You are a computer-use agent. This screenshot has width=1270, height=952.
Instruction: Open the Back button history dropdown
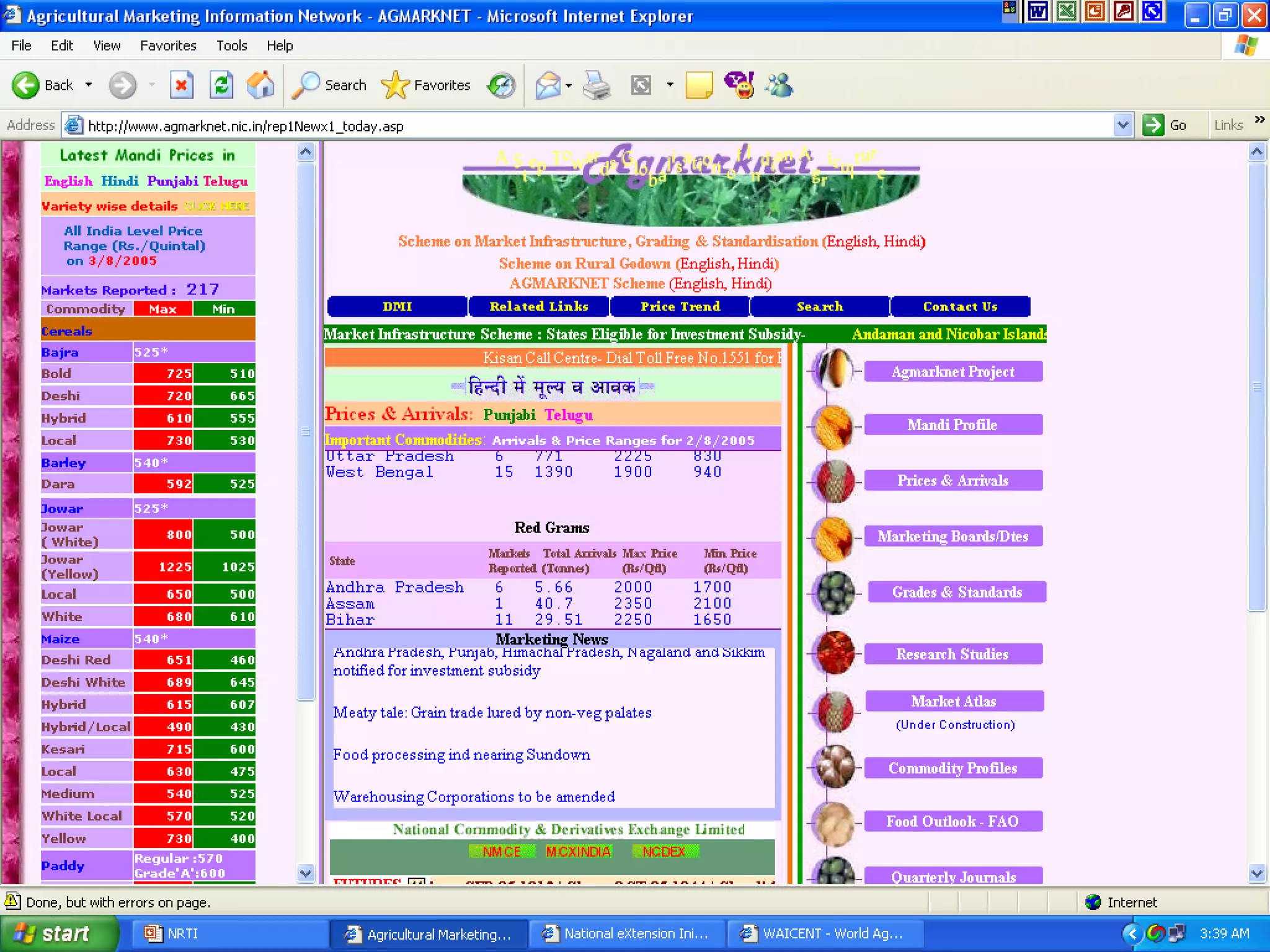pyautogui.click(x=89, y=85)
